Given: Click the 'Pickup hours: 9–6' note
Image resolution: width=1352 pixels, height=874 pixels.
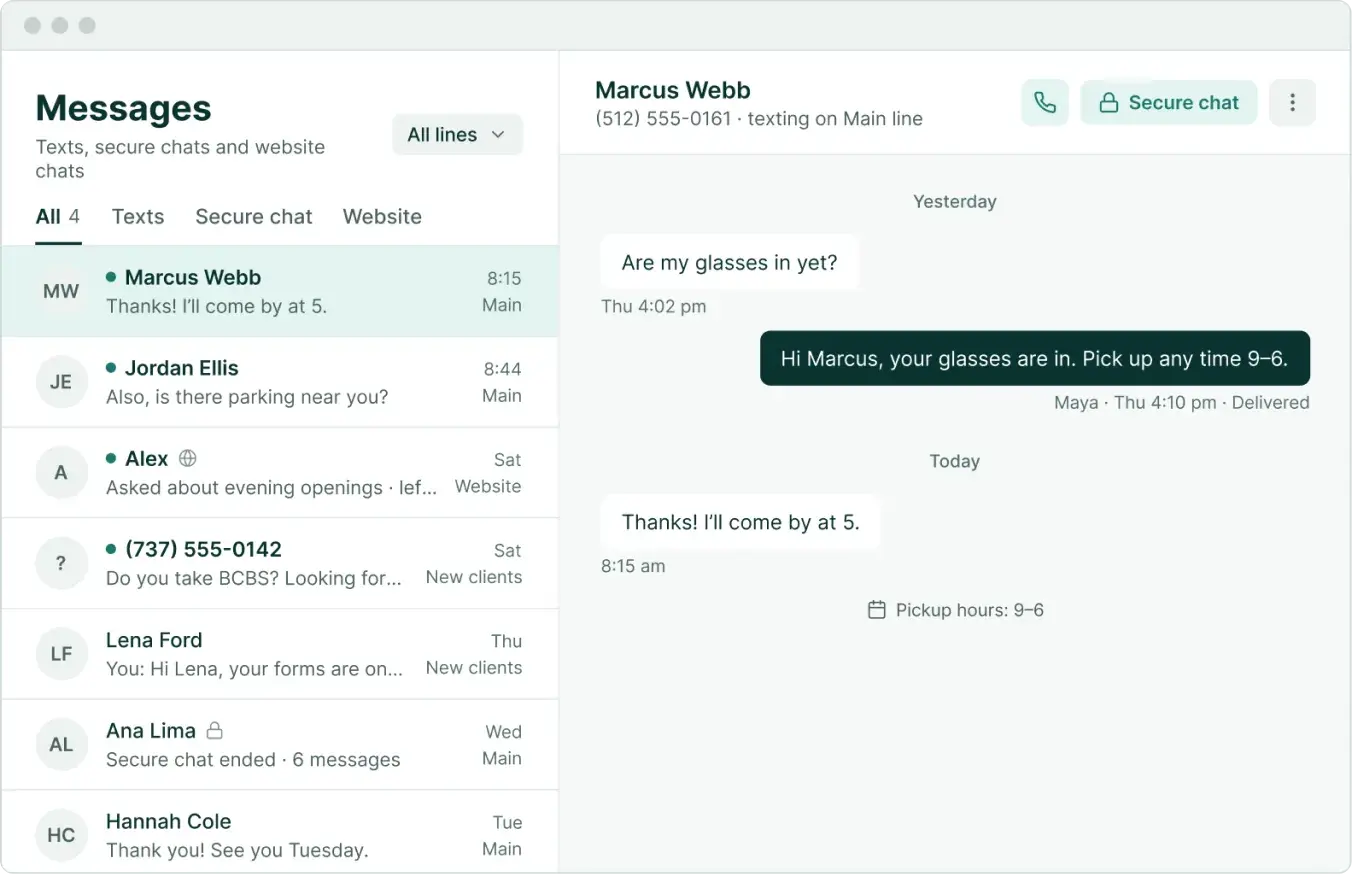Looking at the screenshot, I should coord(955,610).
